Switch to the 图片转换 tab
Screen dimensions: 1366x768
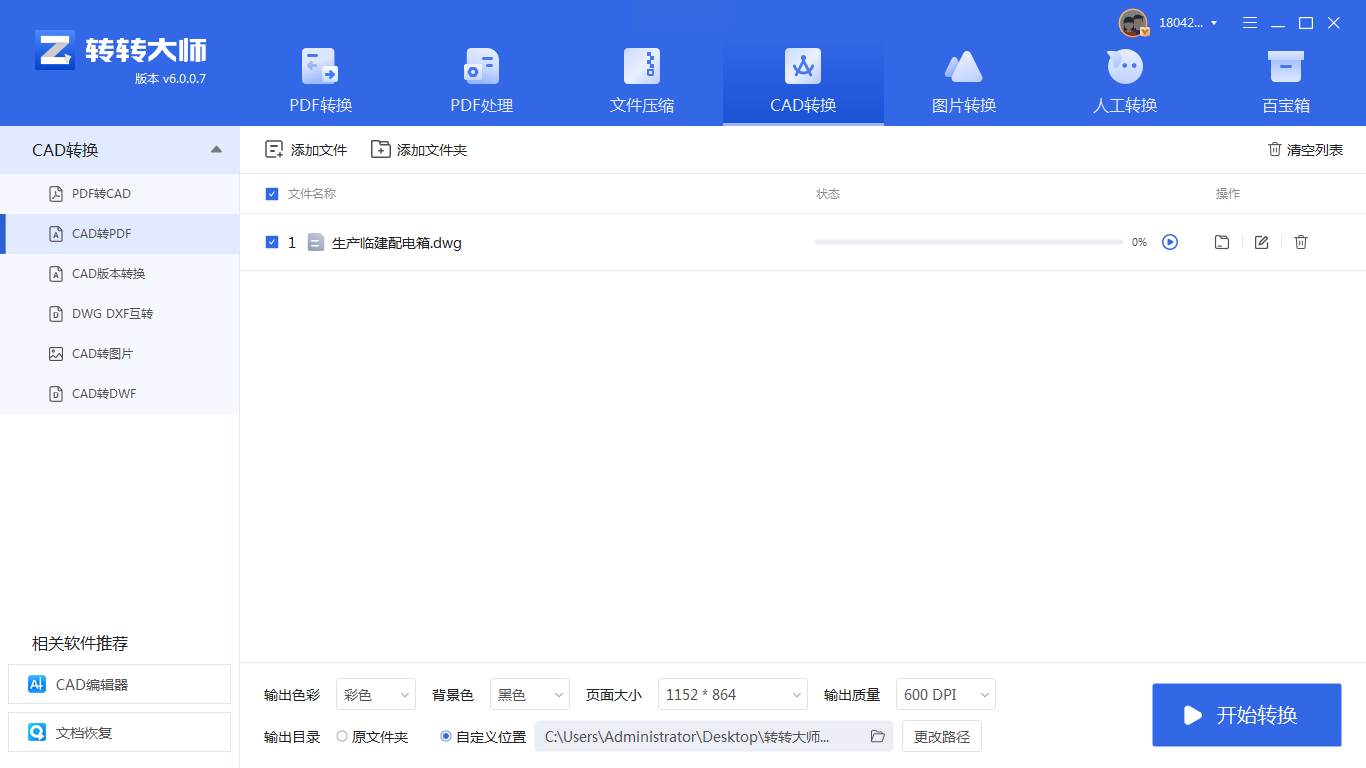pyautogui.click(x=964, y=81)
